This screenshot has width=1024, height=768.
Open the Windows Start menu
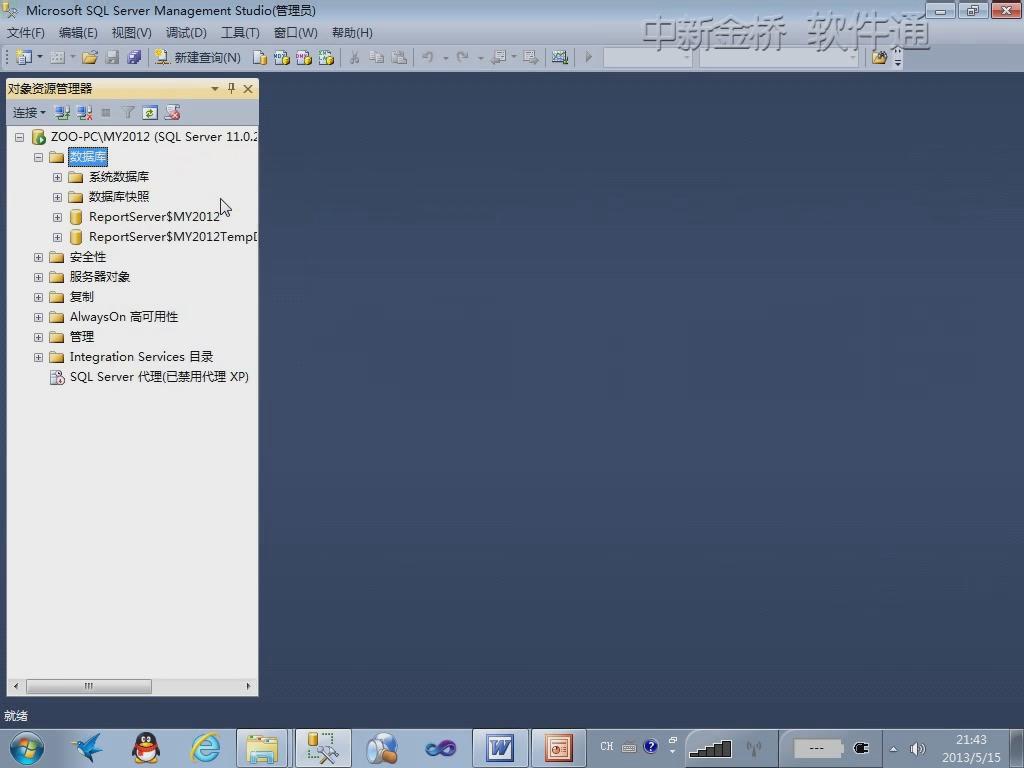pyautogui.click(x=26, y=748)
